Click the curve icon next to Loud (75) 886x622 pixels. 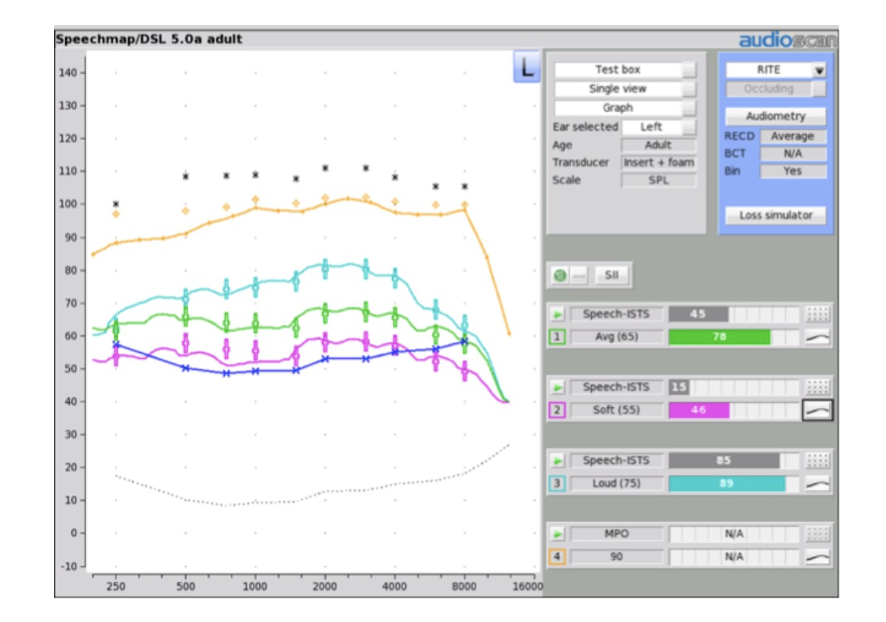coord(817,484)
